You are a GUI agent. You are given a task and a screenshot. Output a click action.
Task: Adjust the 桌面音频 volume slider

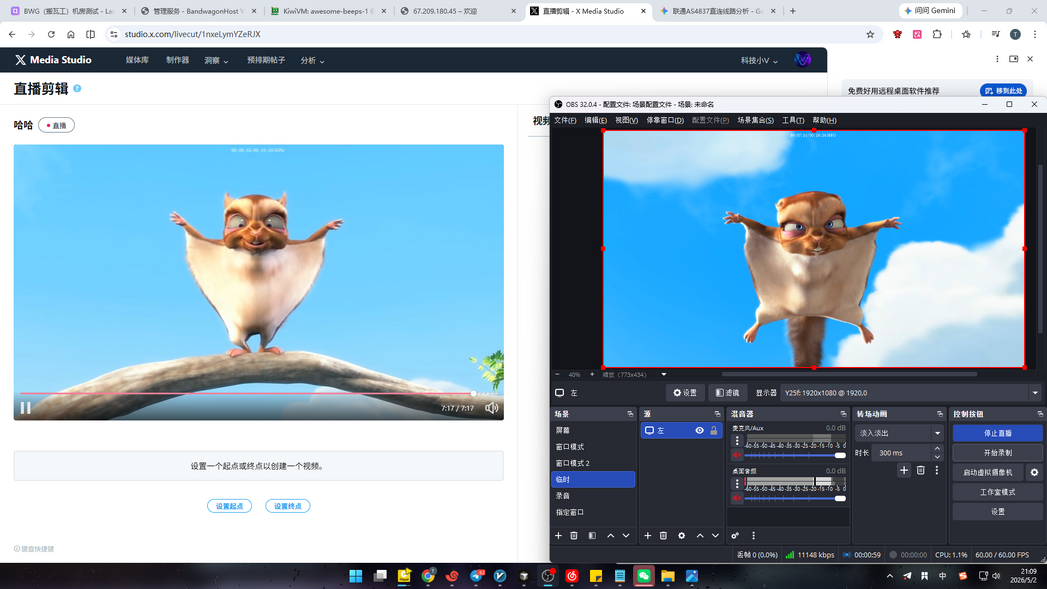click(x=795, y=498)
